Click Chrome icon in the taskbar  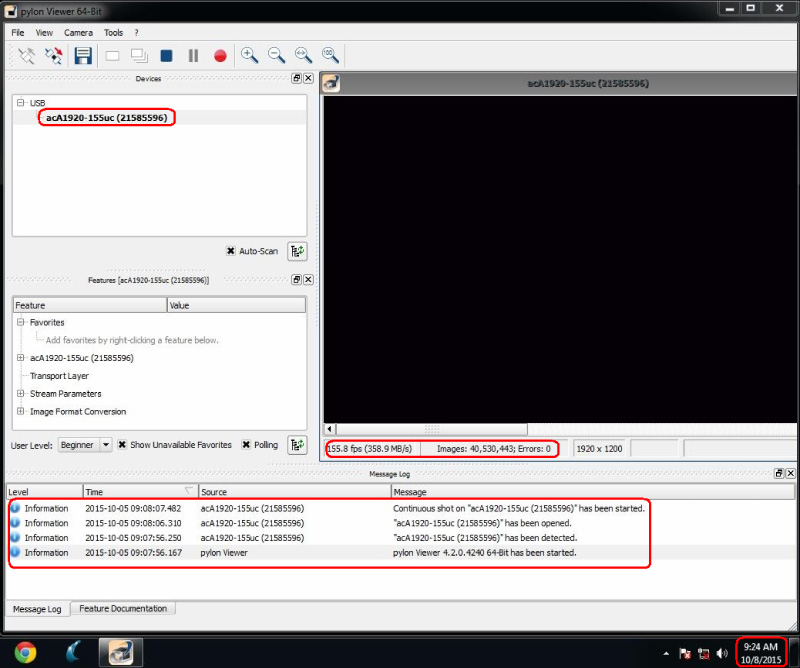25,652
